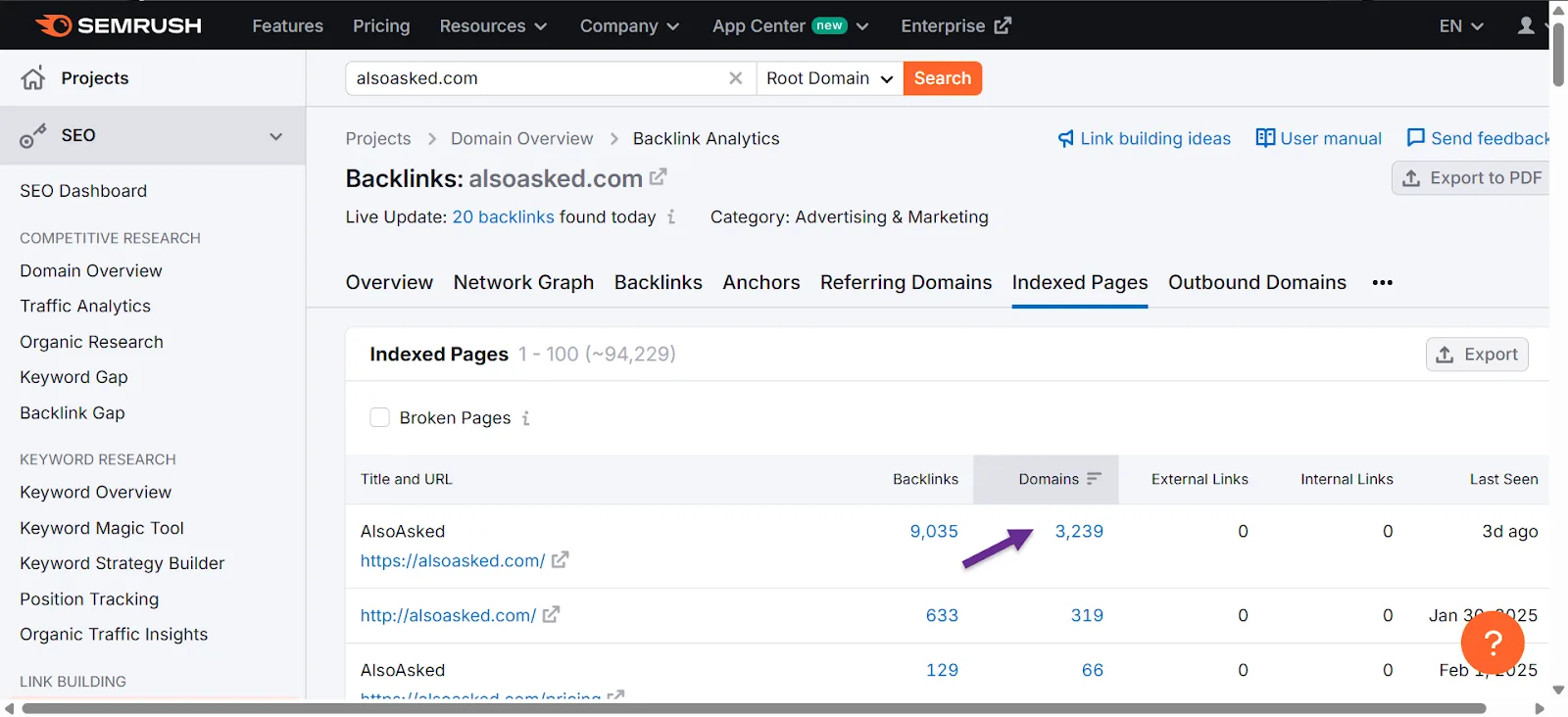The width and height of the screenshot is (1568, 717).
Task: Expand the App Center dropdown
Action: [790, 25]
